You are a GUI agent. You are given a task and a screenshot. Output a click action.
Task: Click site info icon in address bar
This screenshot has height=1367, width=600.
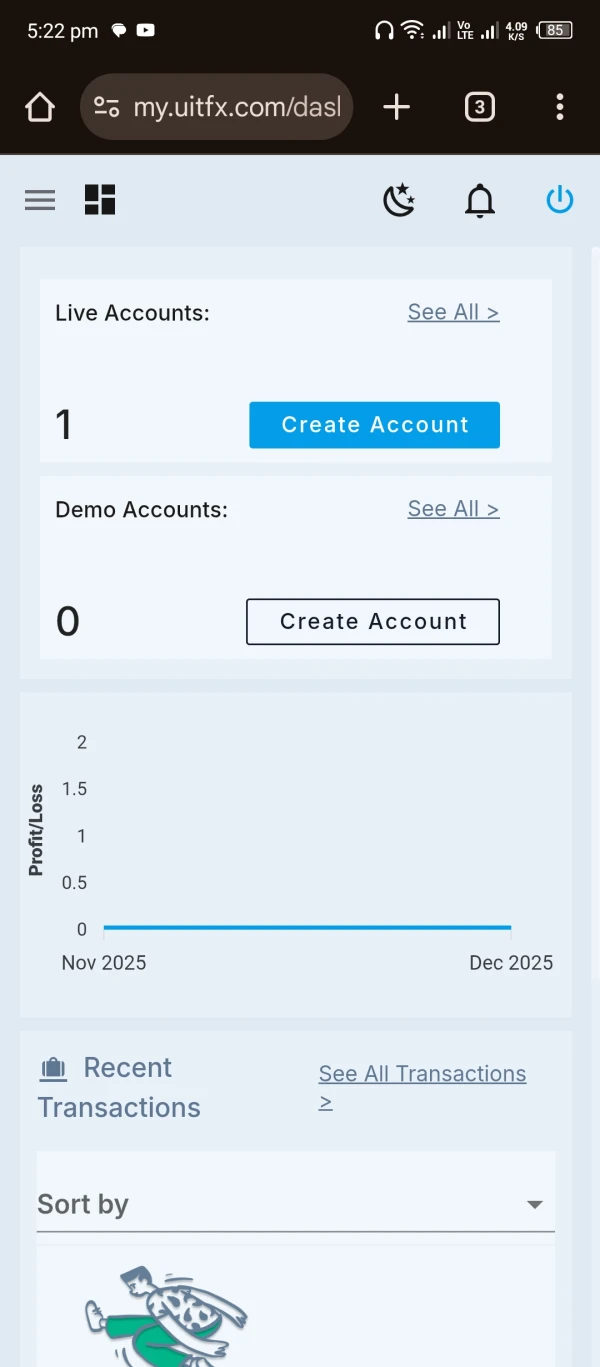pos(107,107)
